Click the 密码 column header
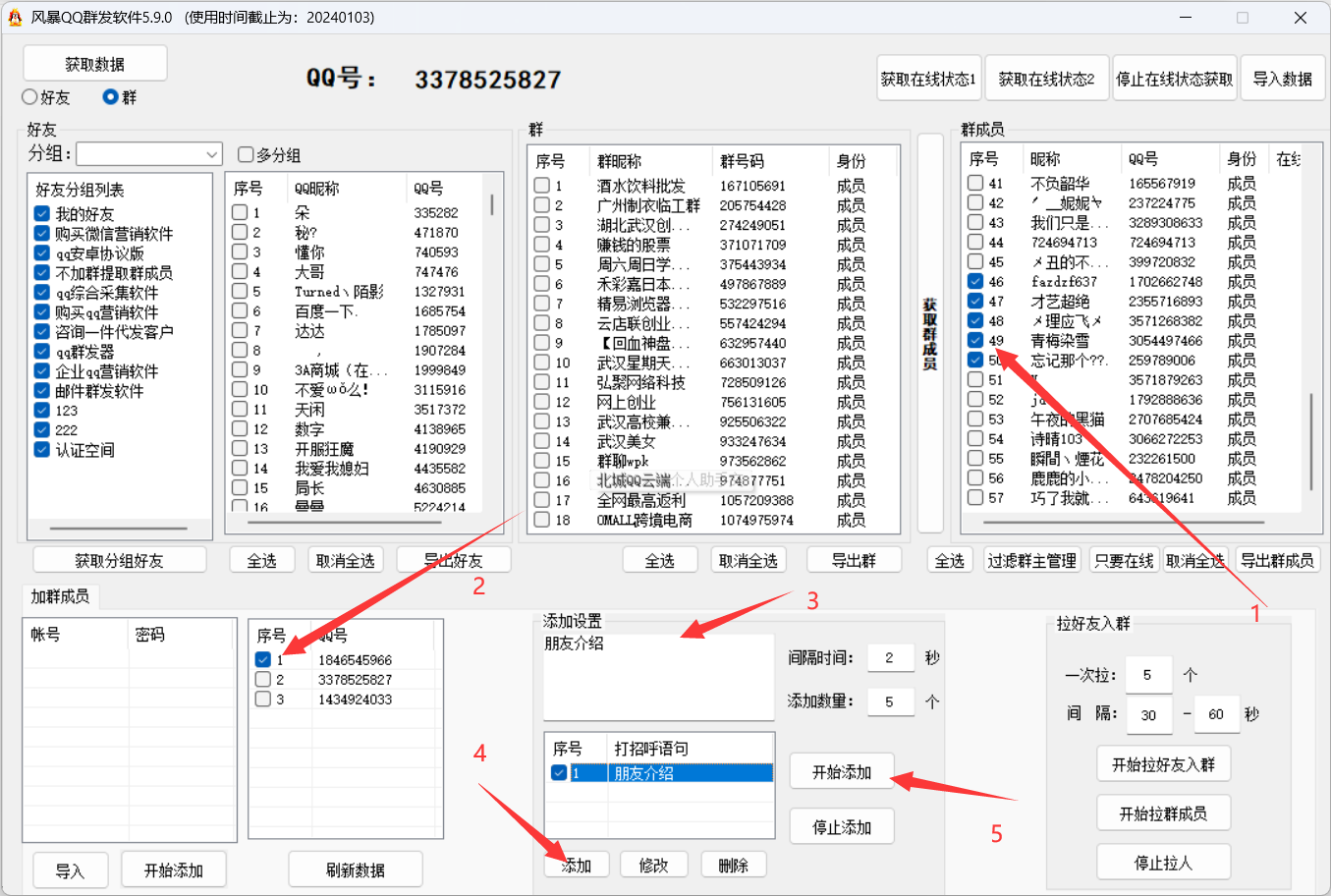 (x=182, y=635)
